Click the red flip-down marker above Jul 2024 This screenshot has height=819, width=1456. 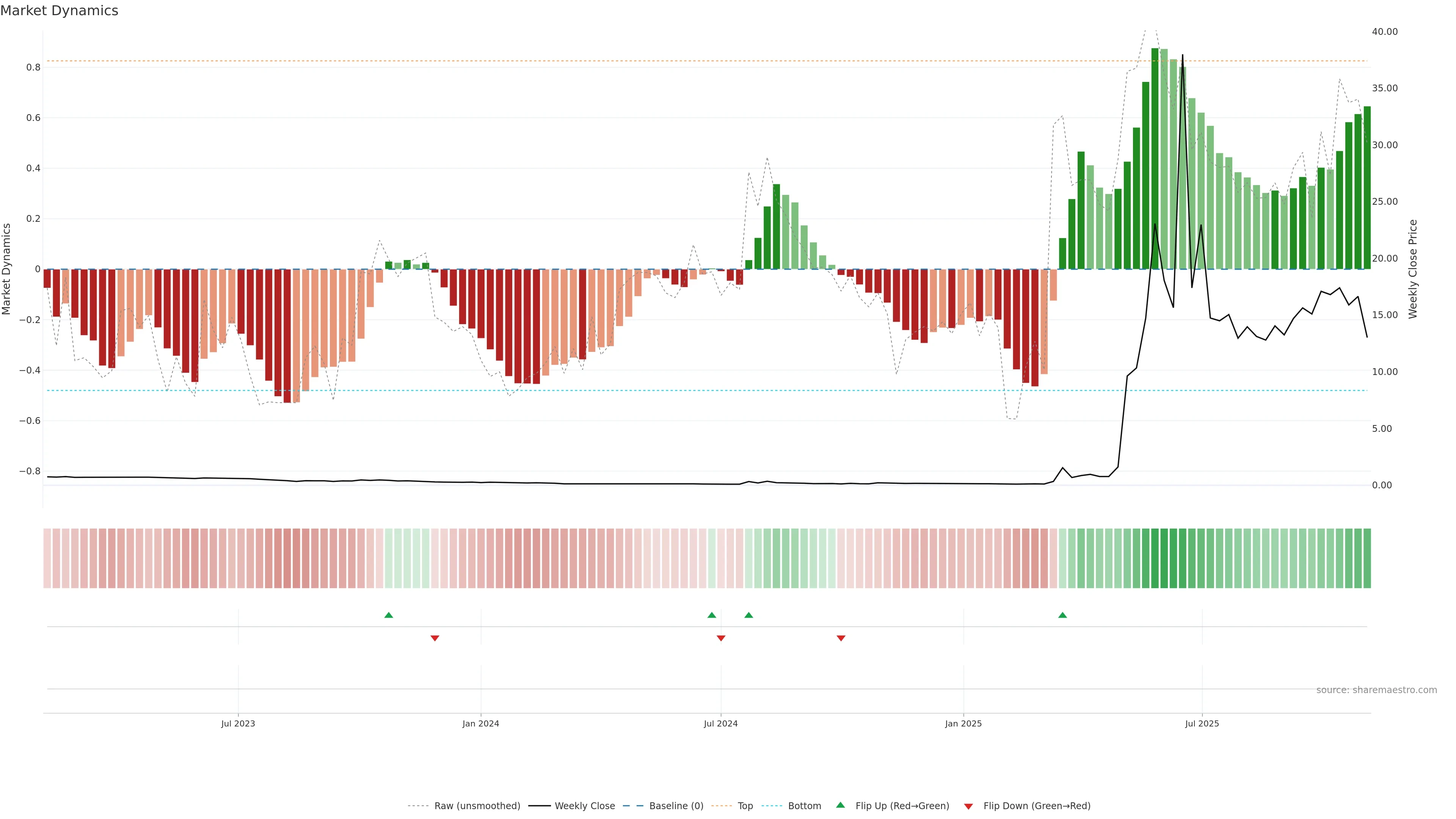(x=721, y=638)
